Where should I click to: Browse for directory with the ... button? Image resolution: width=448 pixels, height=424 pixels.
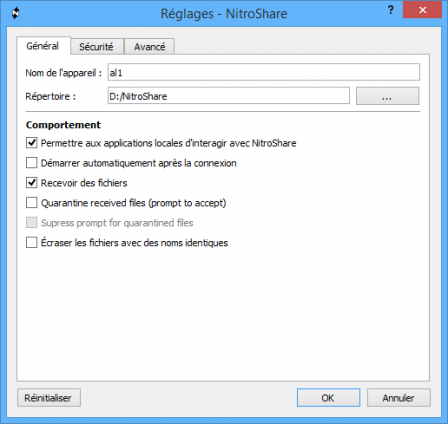coord(387,96)
